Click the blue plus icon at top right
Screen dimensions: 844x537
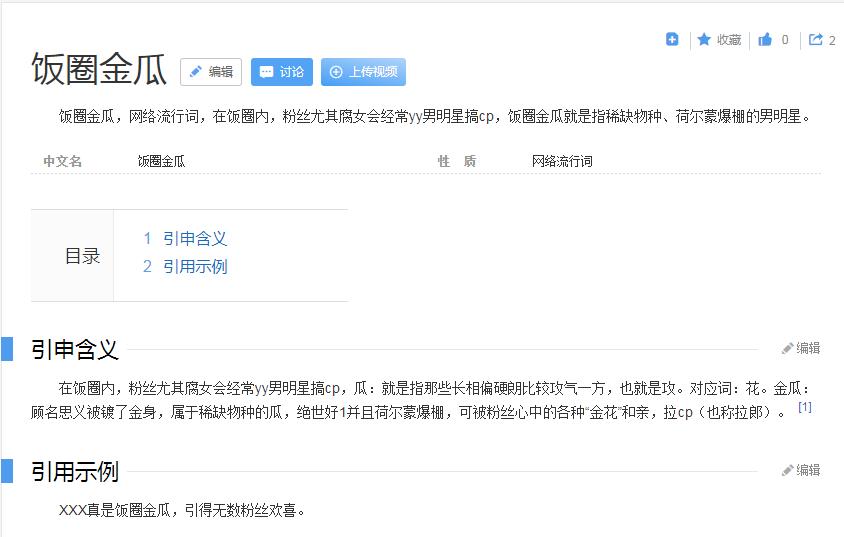(x=672, y=40)
